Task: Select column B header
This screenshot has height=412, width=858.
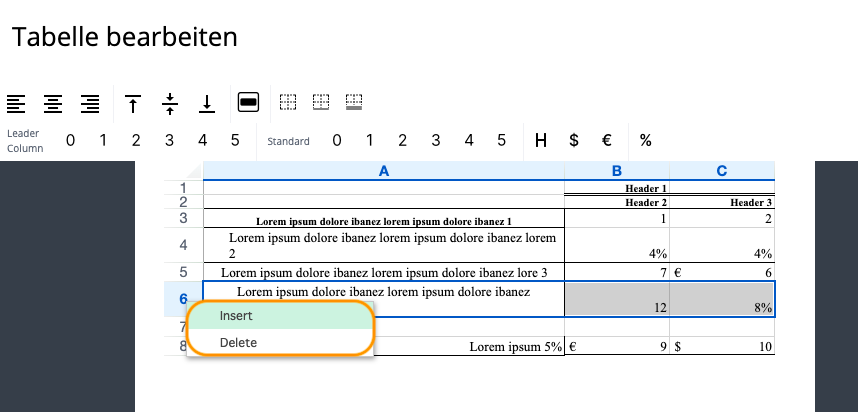Action: point(617,171)
